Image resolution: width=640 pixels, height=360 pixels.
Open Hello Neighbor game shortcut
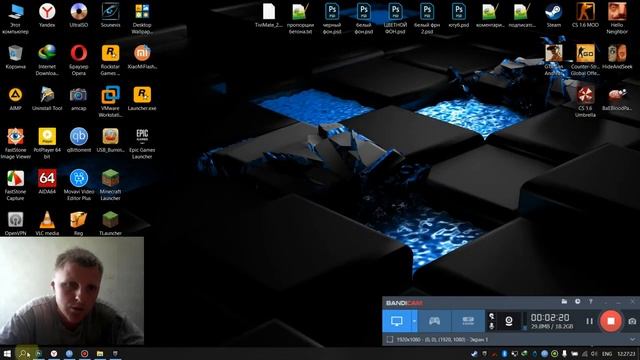click(x=617, y=19)
